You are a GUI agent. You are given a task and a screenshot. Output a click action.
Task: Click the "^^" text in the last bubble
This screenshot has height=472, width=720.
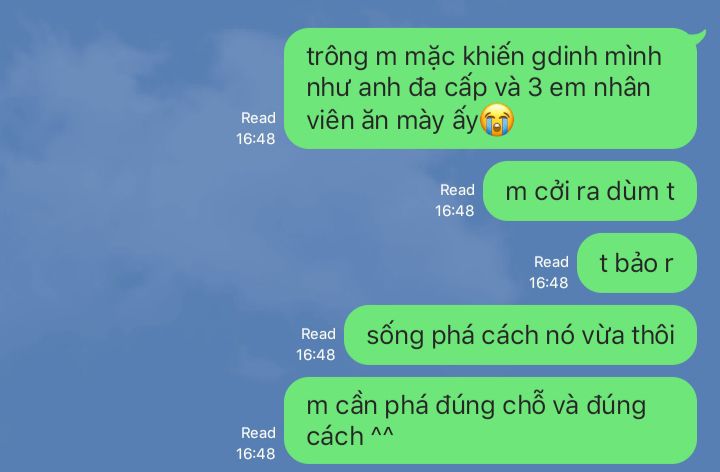click(x=382, y=433)
